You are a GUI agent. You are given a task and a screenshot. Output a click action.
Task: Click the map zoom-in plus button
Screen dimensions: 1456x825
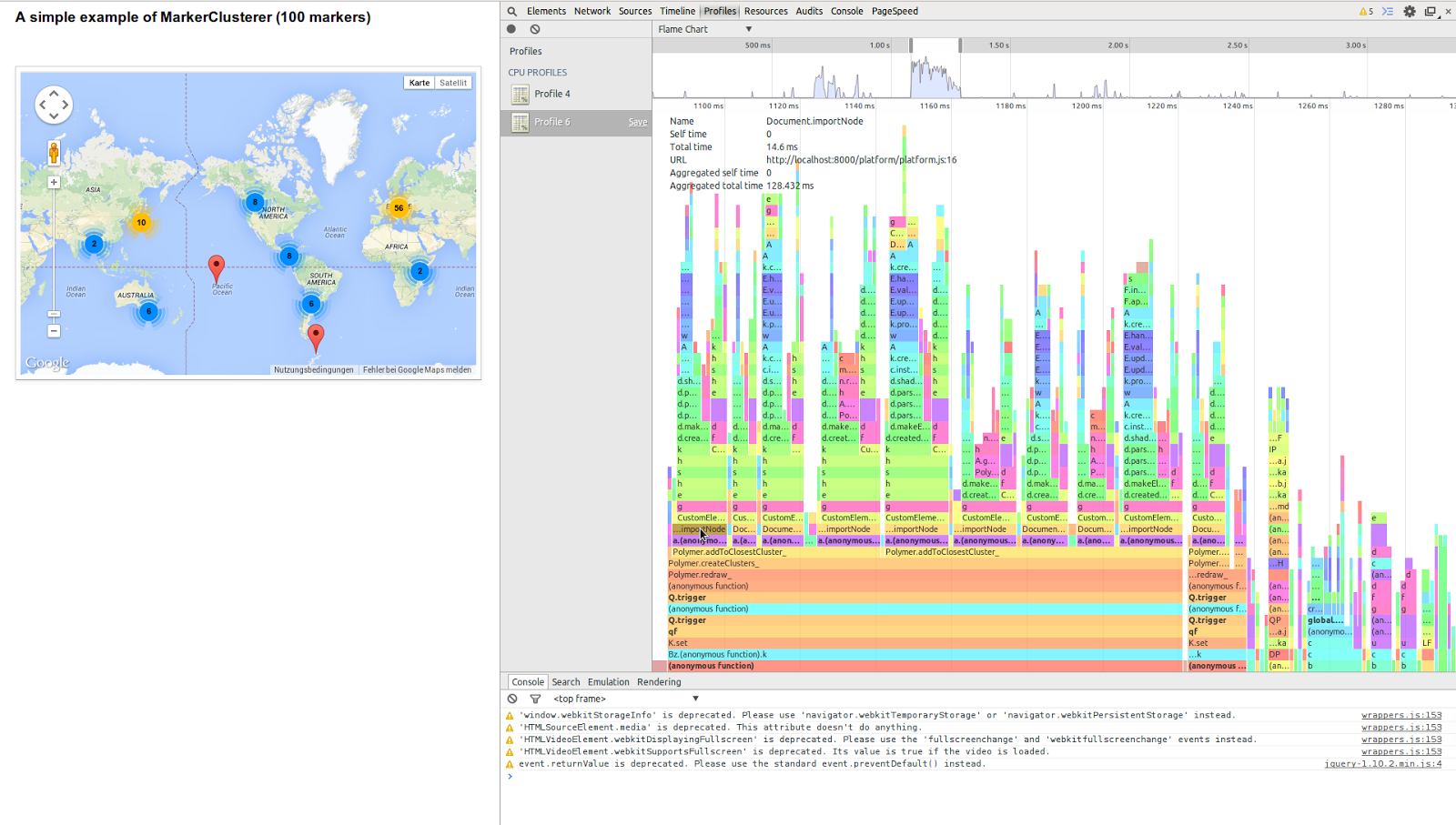click(x=54, y=182)
